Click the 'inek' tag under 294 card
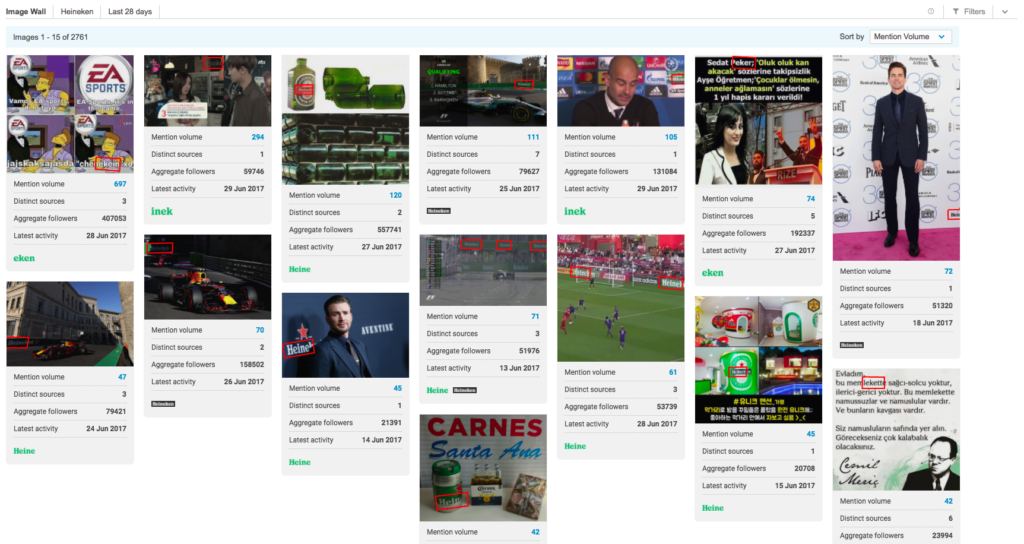Screen dimensions: 1024x544 (162, 211)
